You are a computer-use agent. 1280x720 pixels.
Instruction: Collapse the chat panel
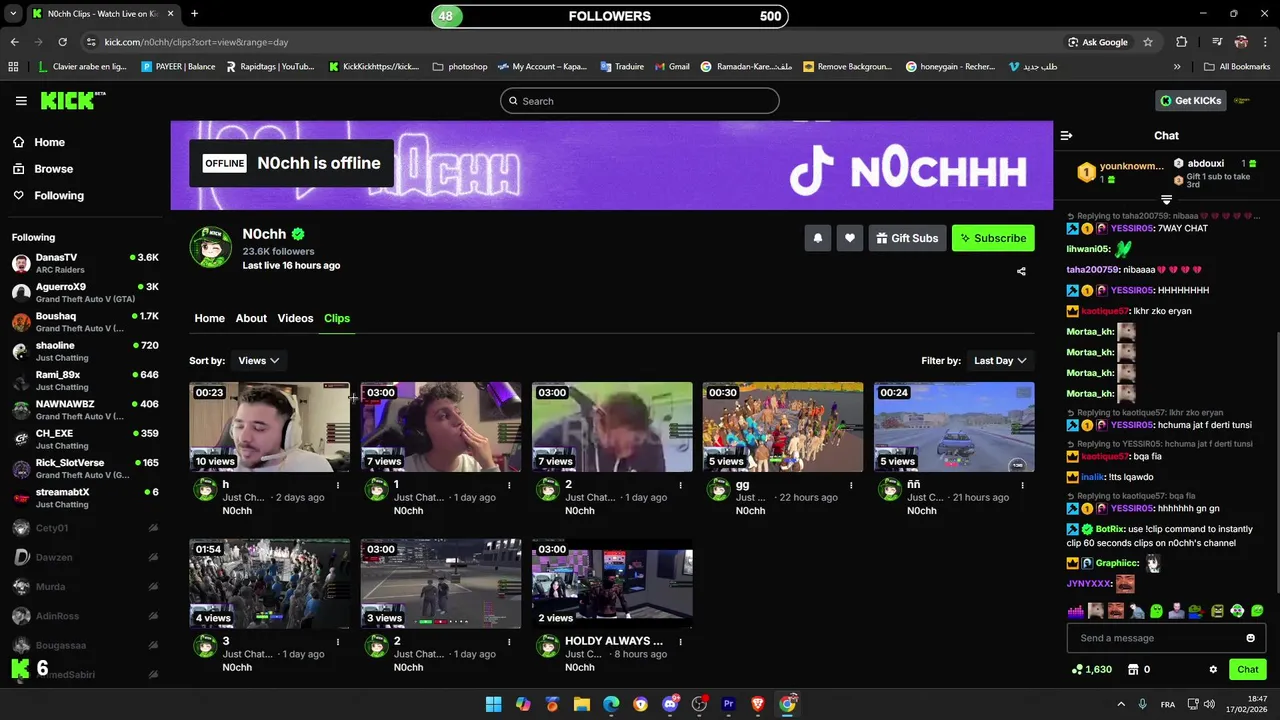[1066, 135]
